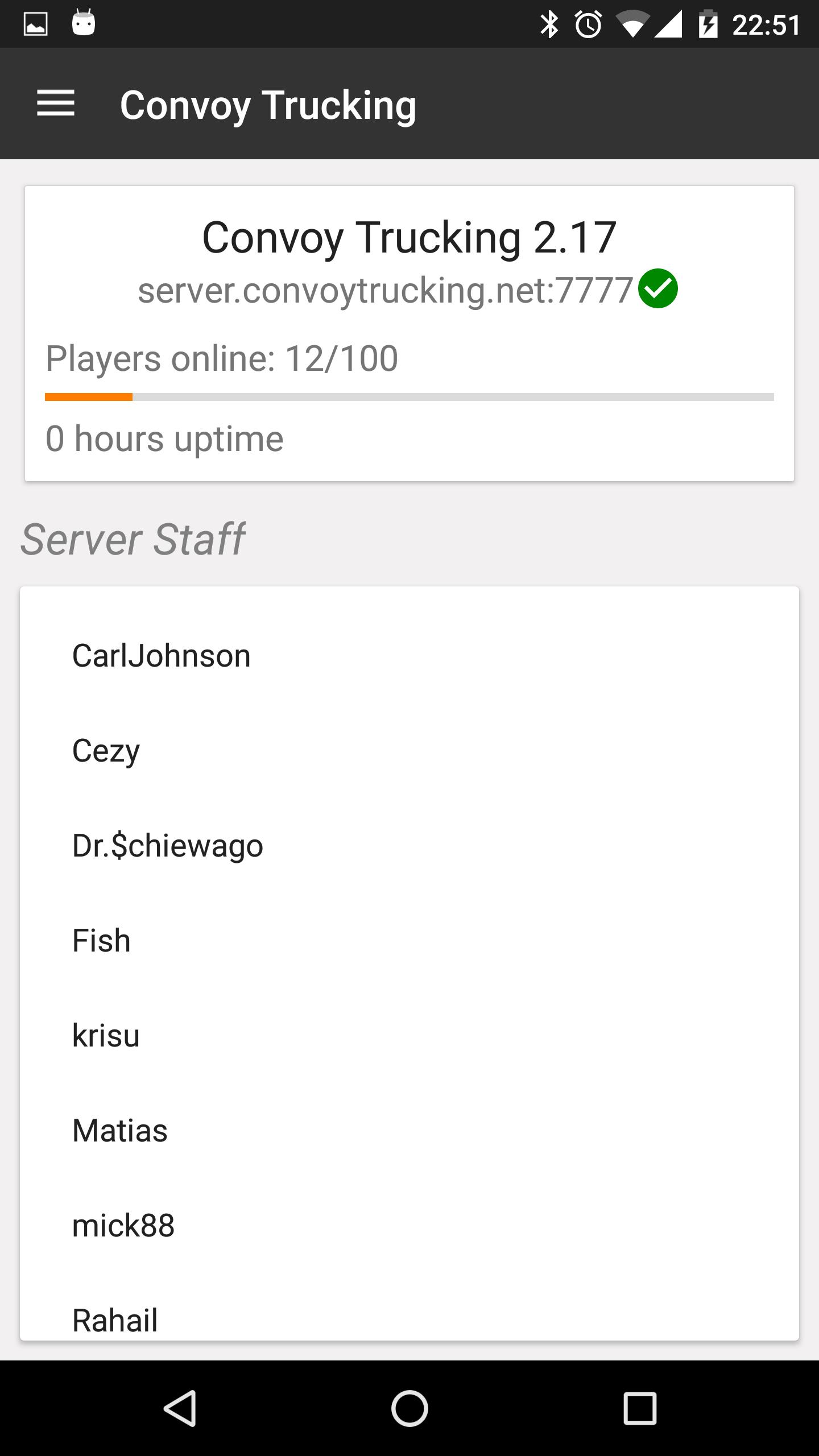This screenshot has height=1456, width=819.
Task: Open Matias staff entry
Action: coord(120,1131)
